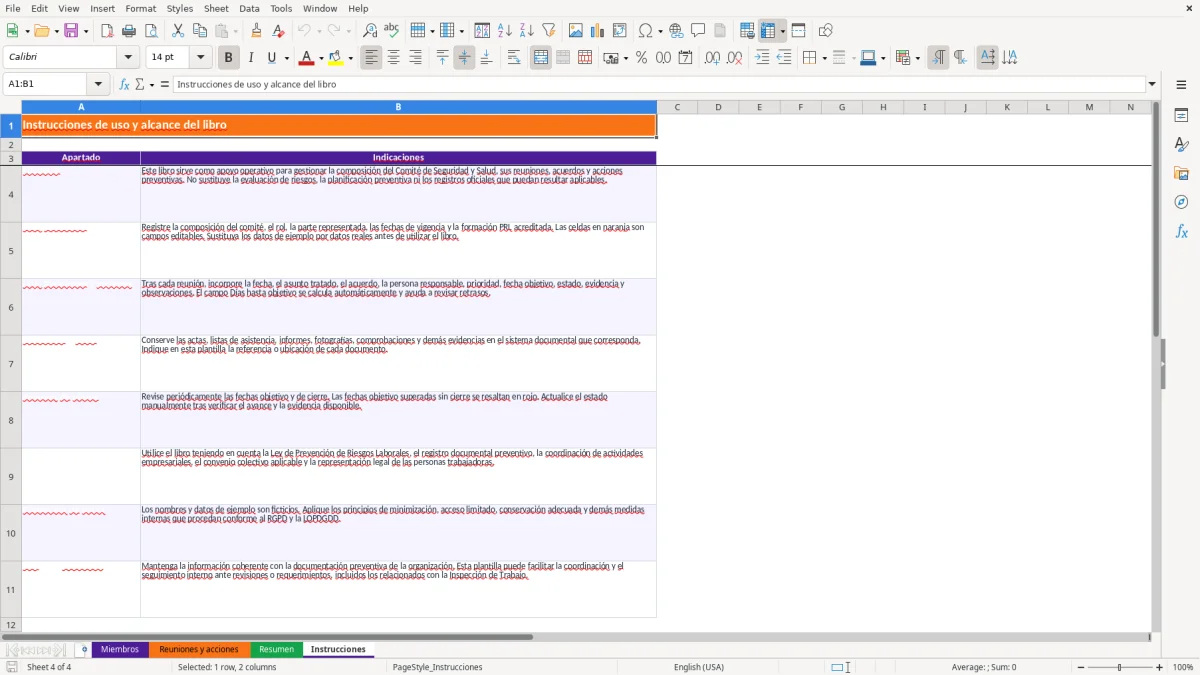1200x675 pixels.
Task: Expand the formula bar
Action: [x=1152, y=85]
